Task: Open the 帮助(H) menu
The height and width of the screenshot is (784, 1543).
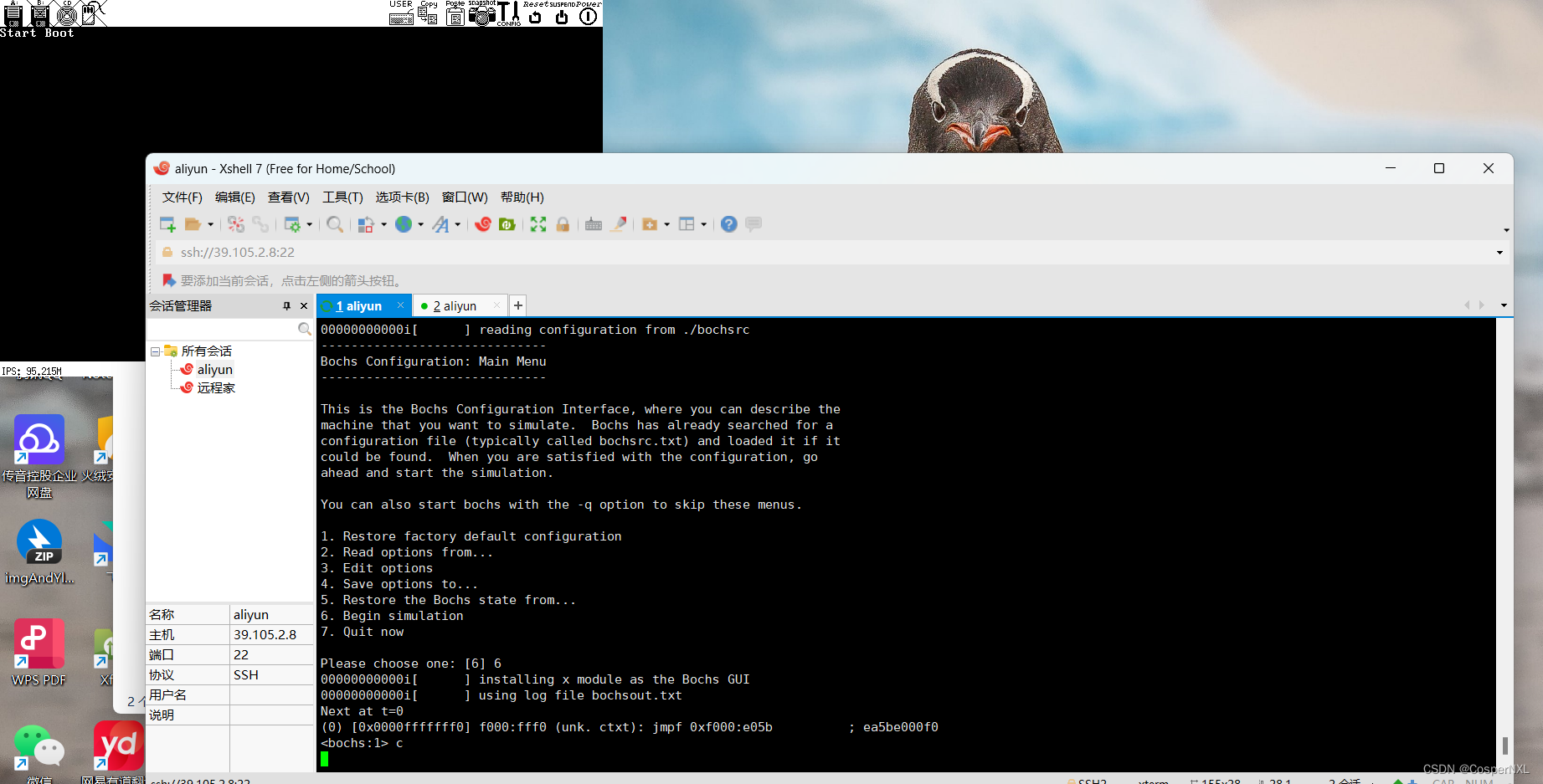Action: (522, 197)
